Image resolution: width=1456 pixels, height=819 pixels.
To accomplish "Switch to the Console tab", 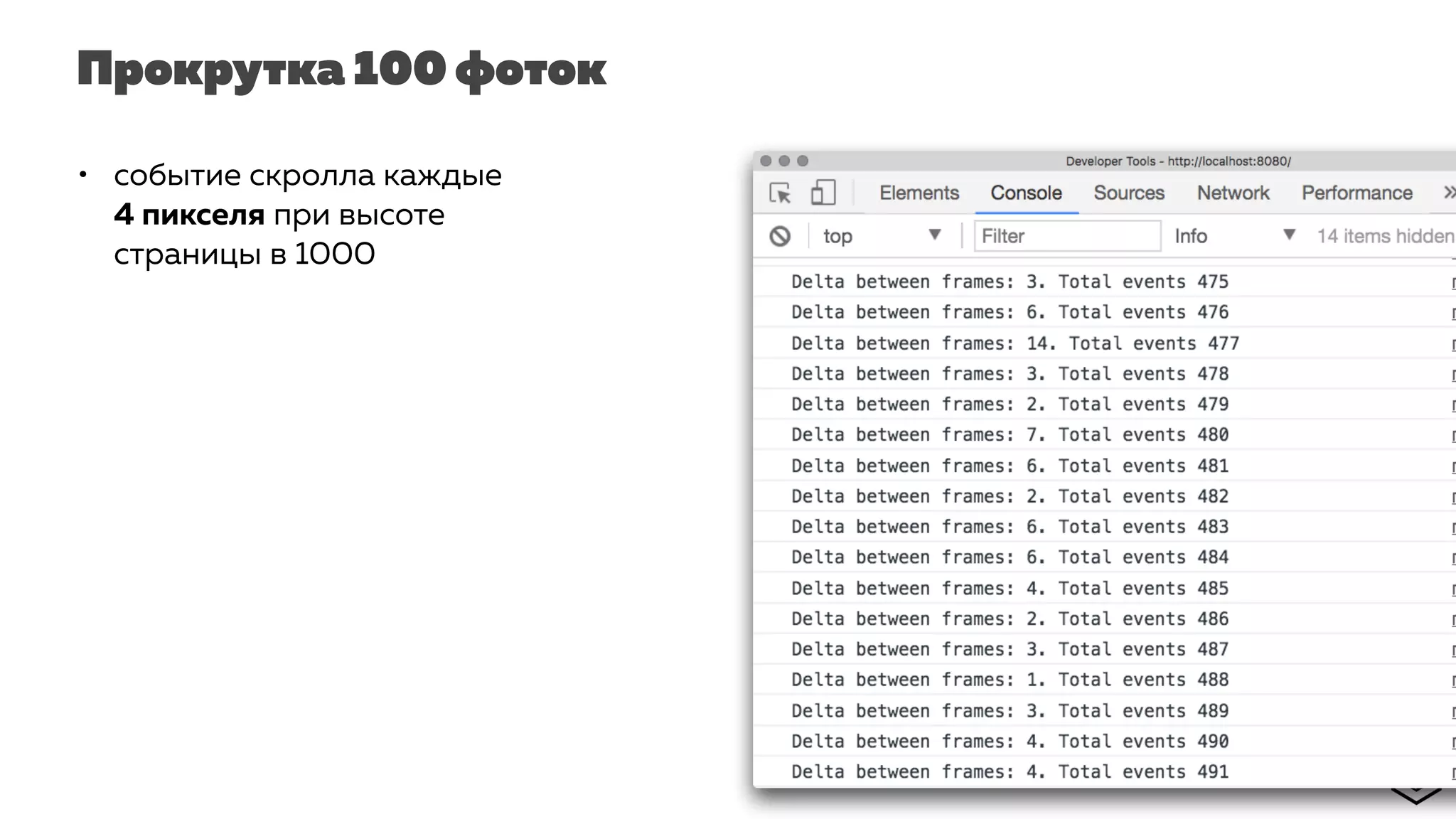I will pos(1026,193).
